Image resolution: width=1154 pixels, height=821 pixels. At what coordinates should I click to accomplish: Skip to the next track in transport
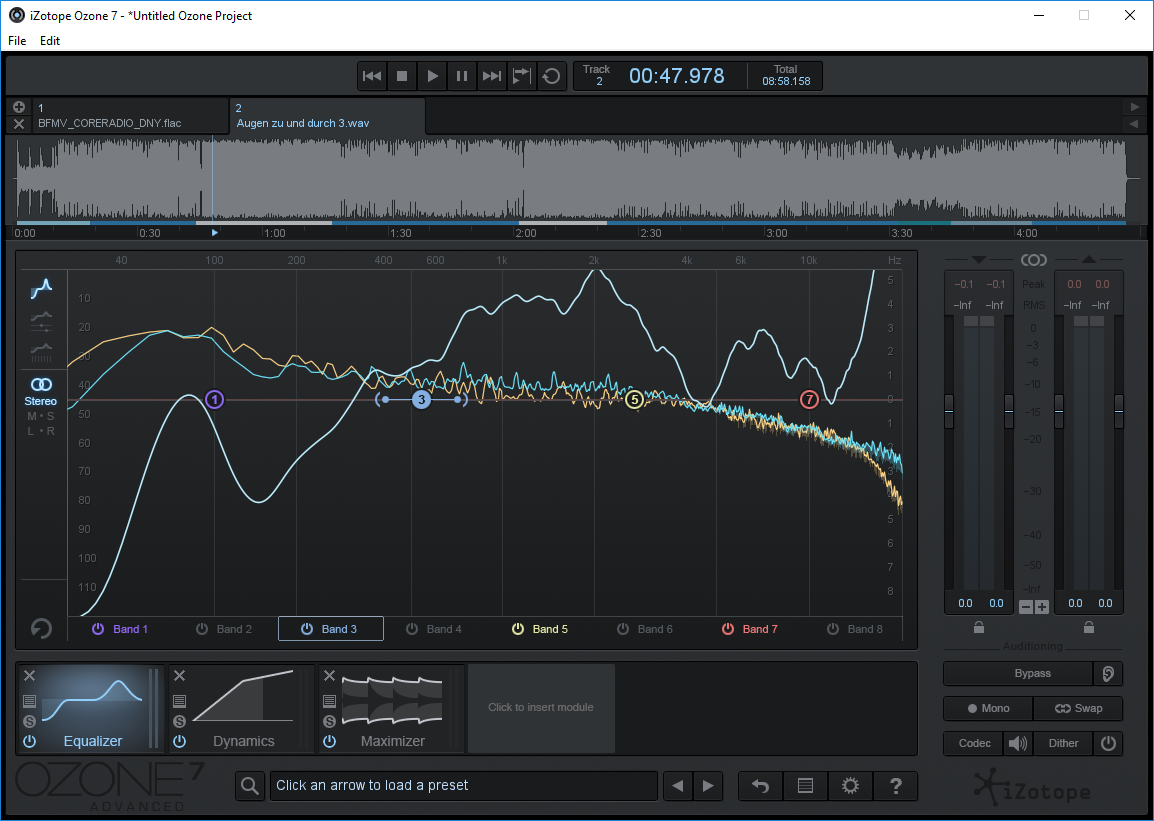pyautogui.click(x=492, y=76)
